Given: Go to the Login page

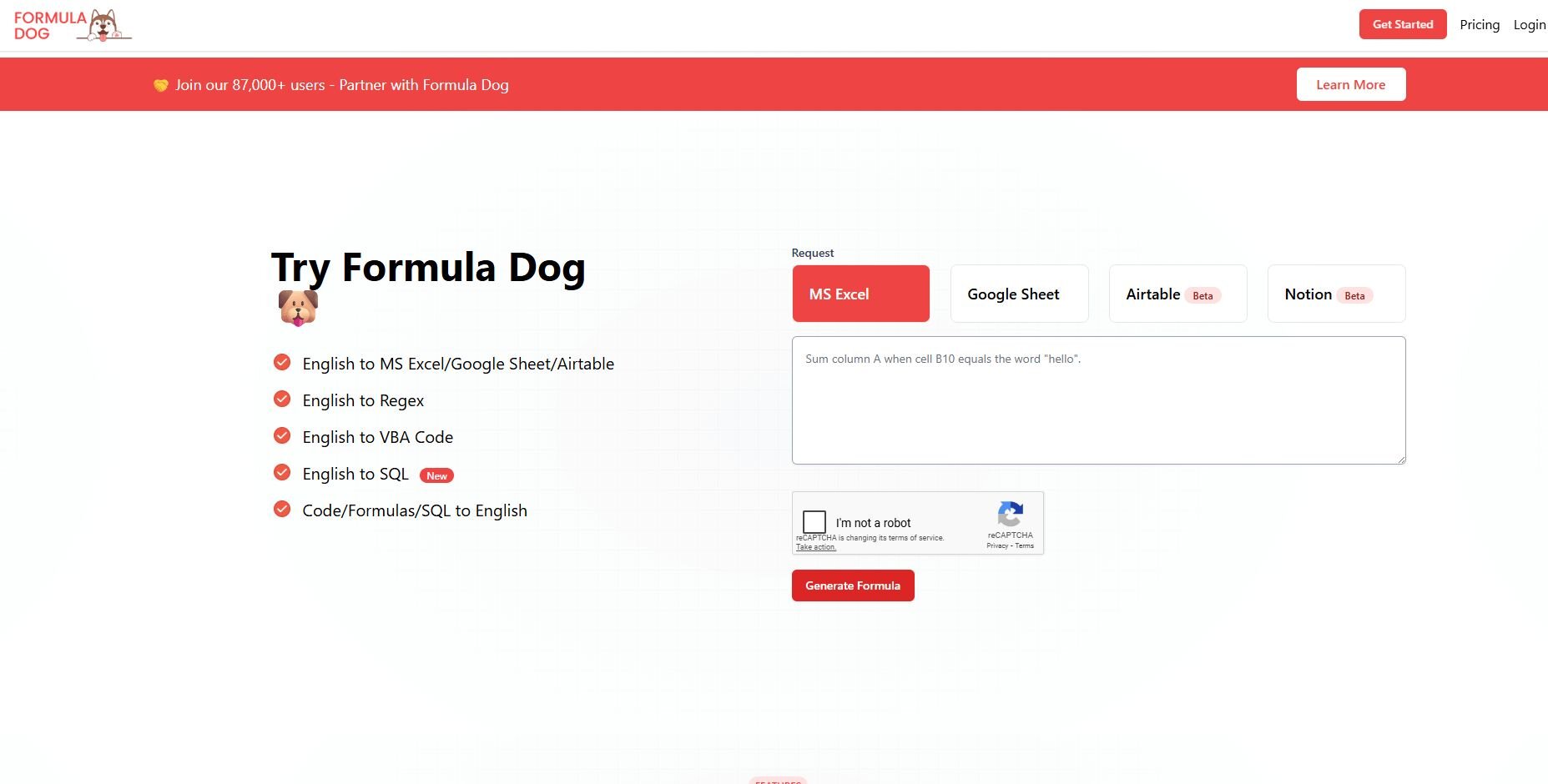Looking at the screenshot, I should [1529, 25].
